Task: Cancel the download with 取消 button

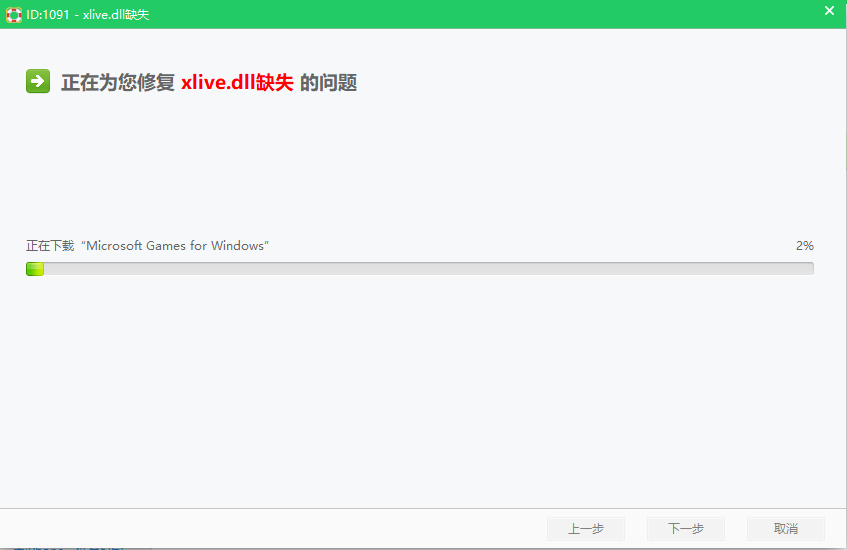Action: (x=786, y=528)
